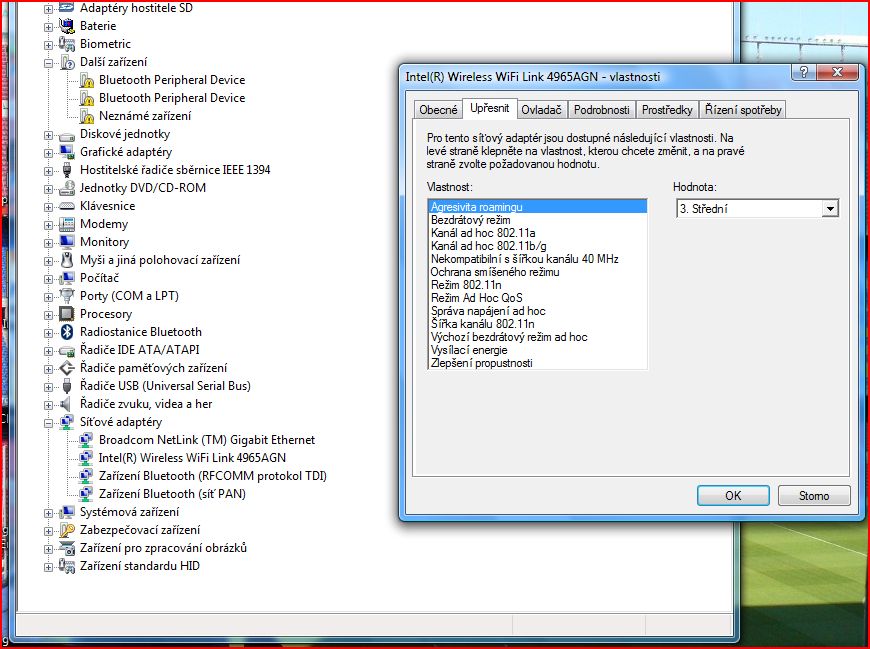Viewport: 870px width, 649px height.
Task: Switch to the Obecné tab
Action: [438, 110]
